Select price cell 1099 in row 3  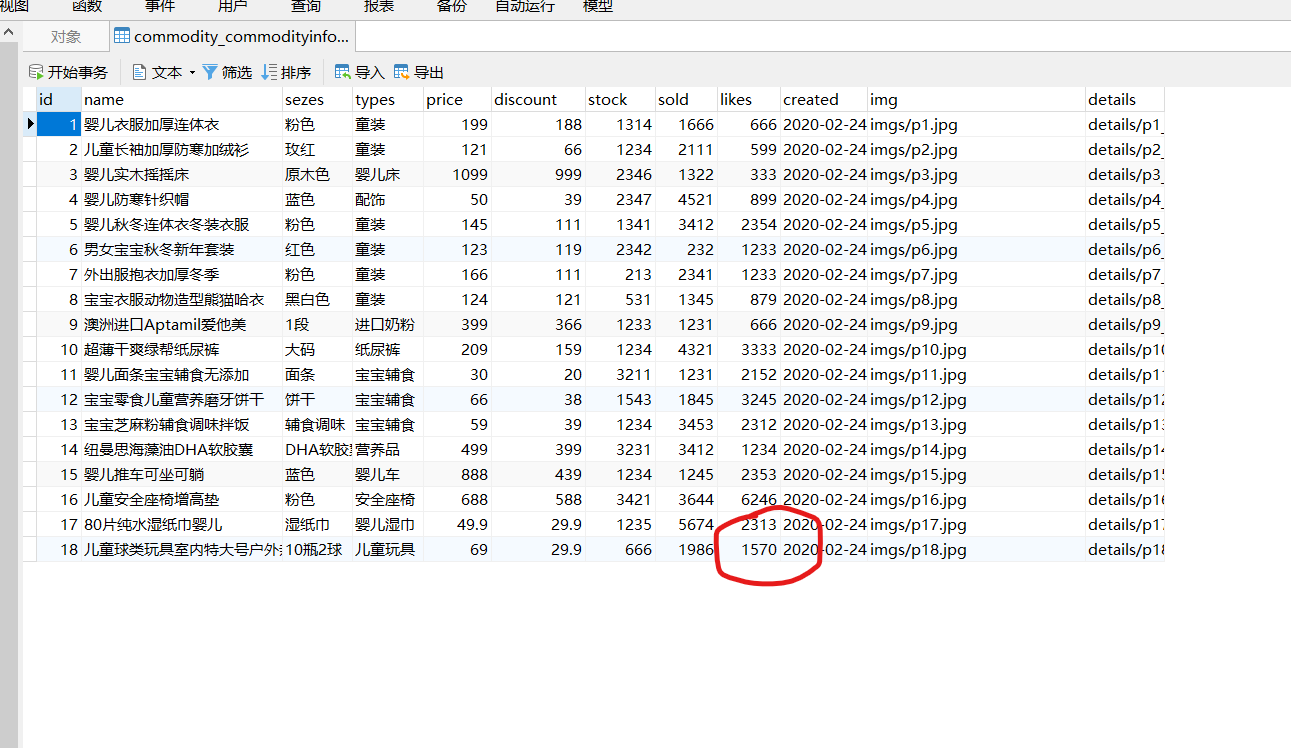point(457,174)
